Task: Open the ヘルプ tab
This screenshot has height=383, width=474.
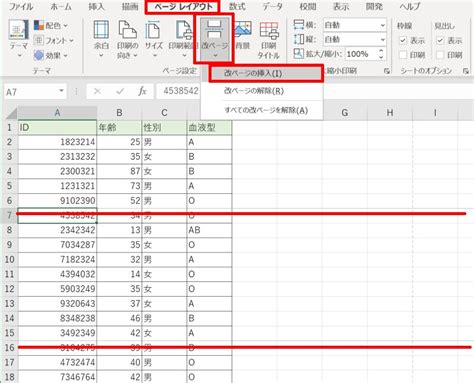Action: coord(410,6)
